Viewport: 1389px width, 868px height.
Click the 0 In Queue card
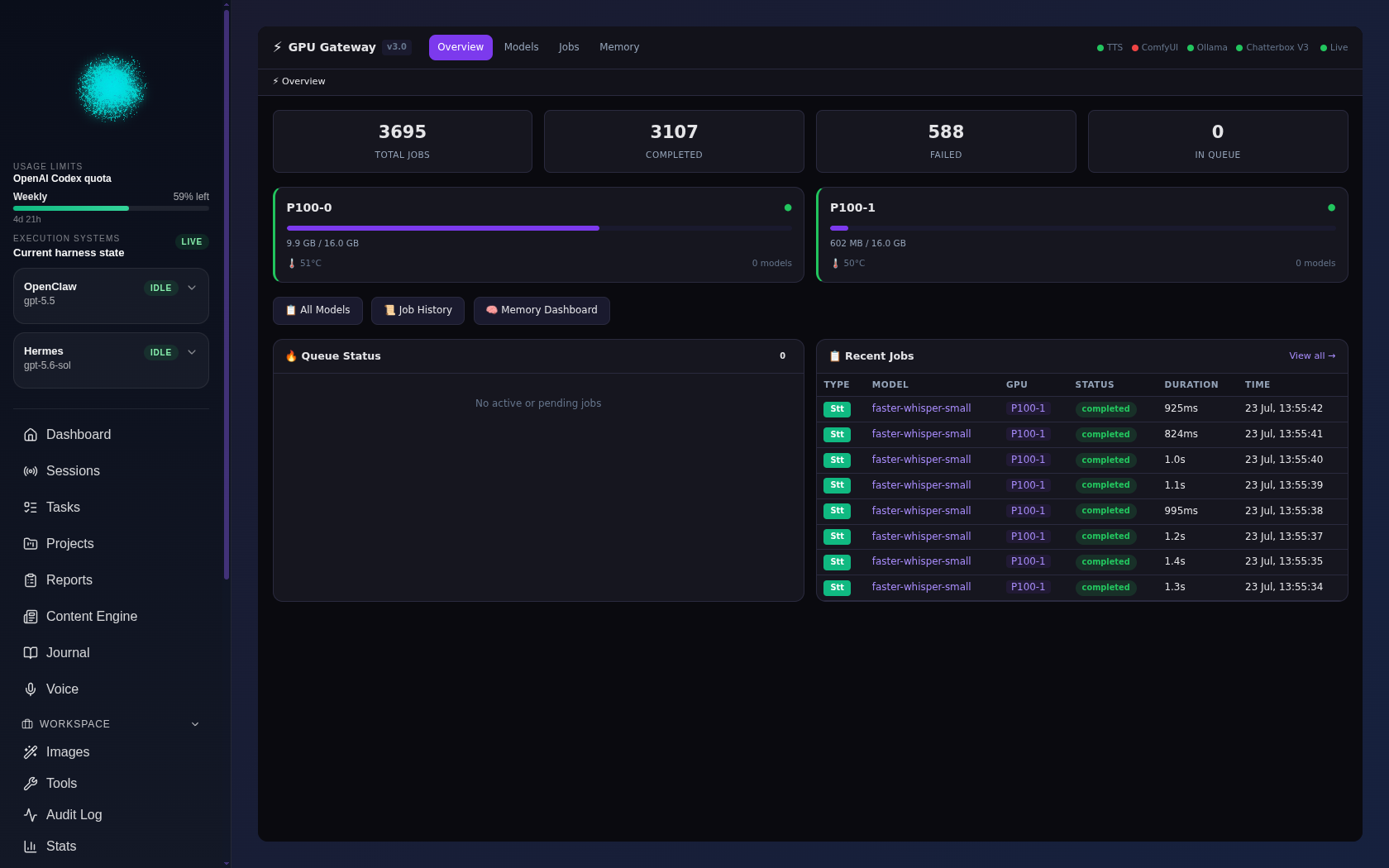(1218, 141)
